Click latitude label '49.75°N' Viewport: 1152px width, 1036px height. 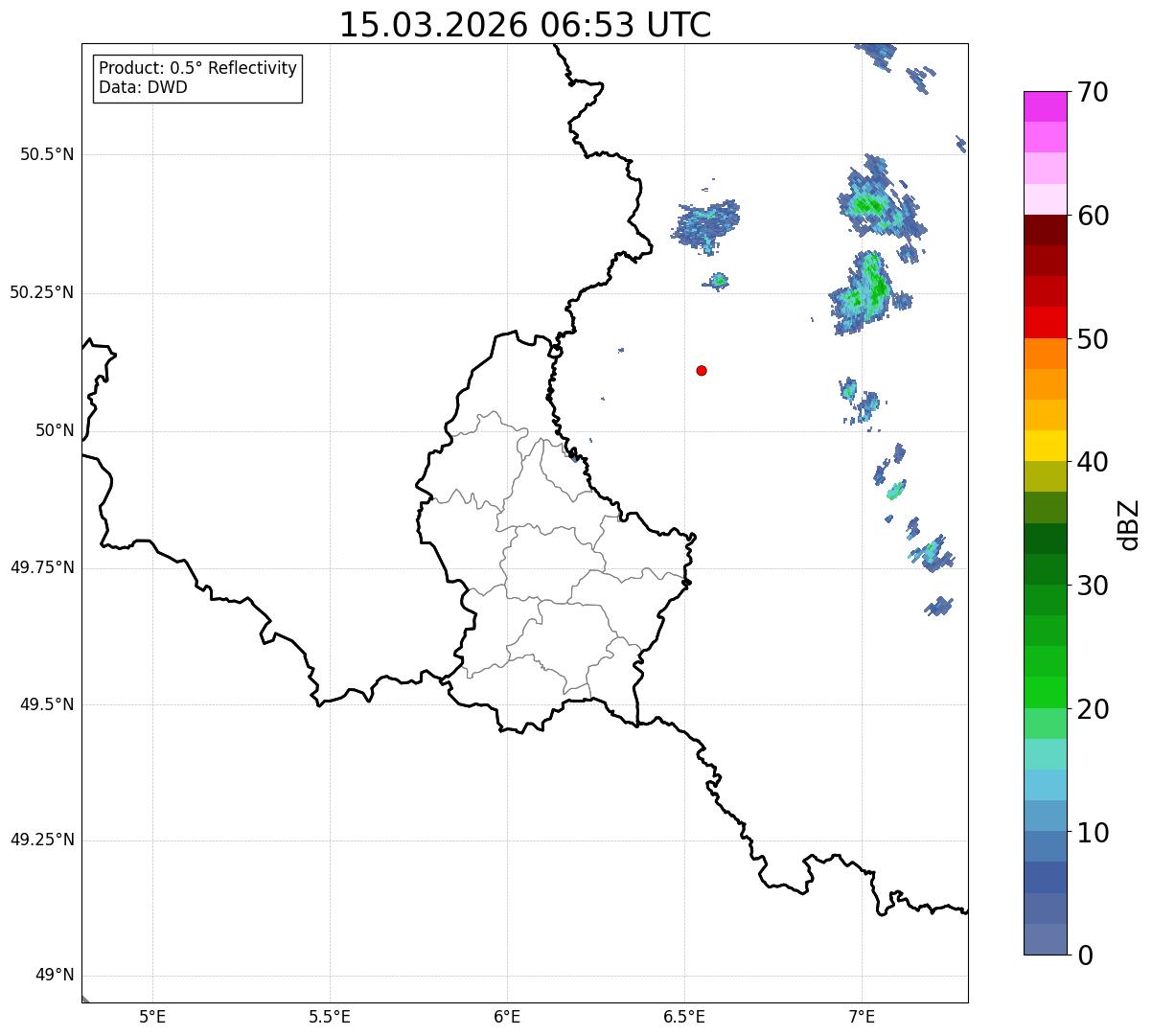(x=41, y=567)
